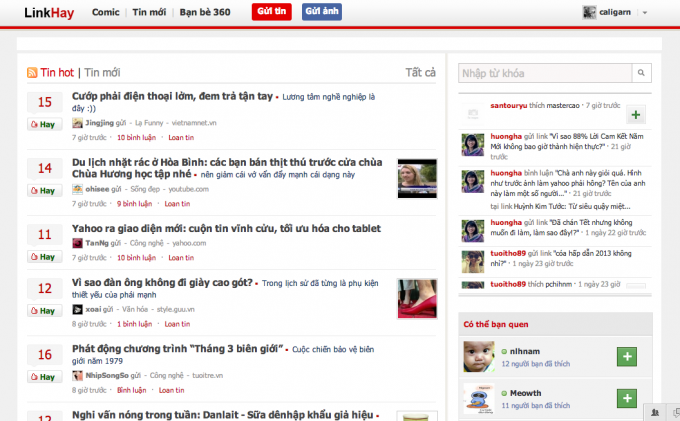The image size is (680, 421).
Task: Open nlhnam profile name link
Action: coord(525,351)
